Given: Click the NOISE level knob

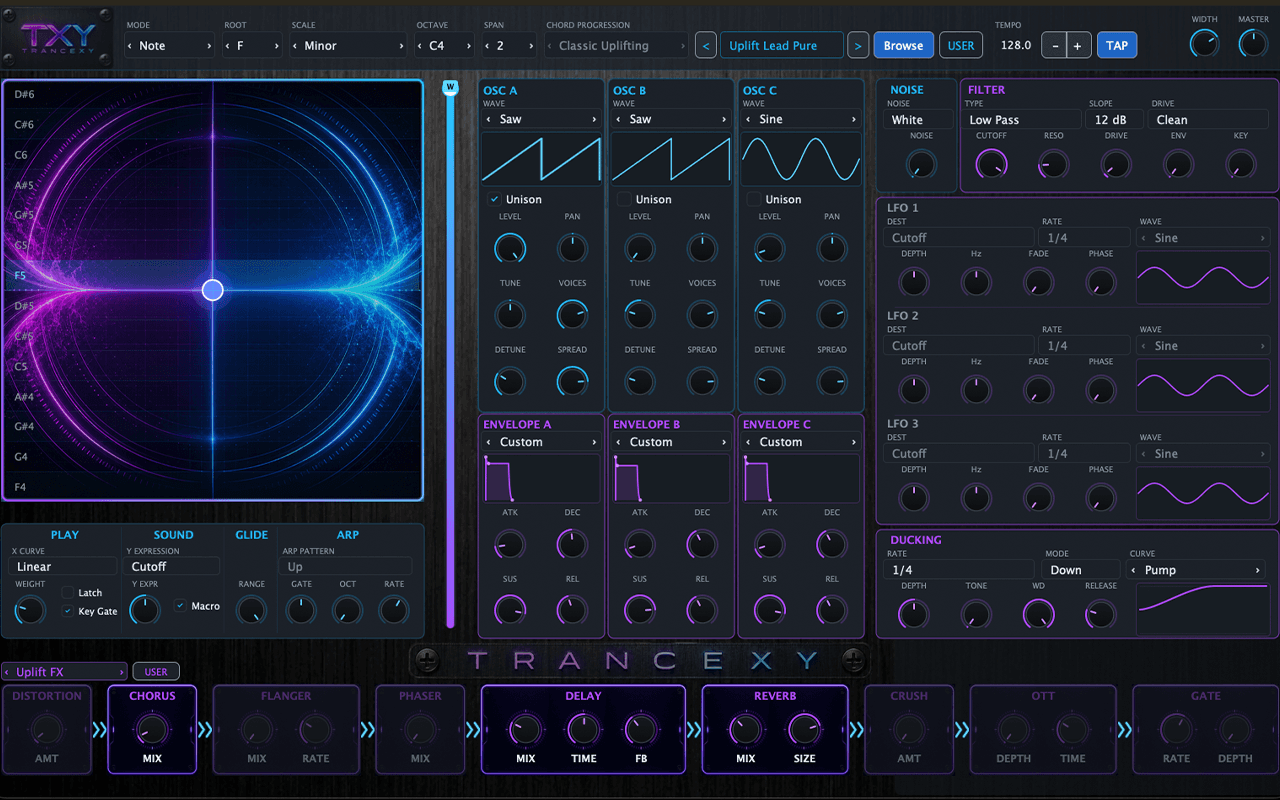Looking at the screenshot, I should click(x=921, y=164).
